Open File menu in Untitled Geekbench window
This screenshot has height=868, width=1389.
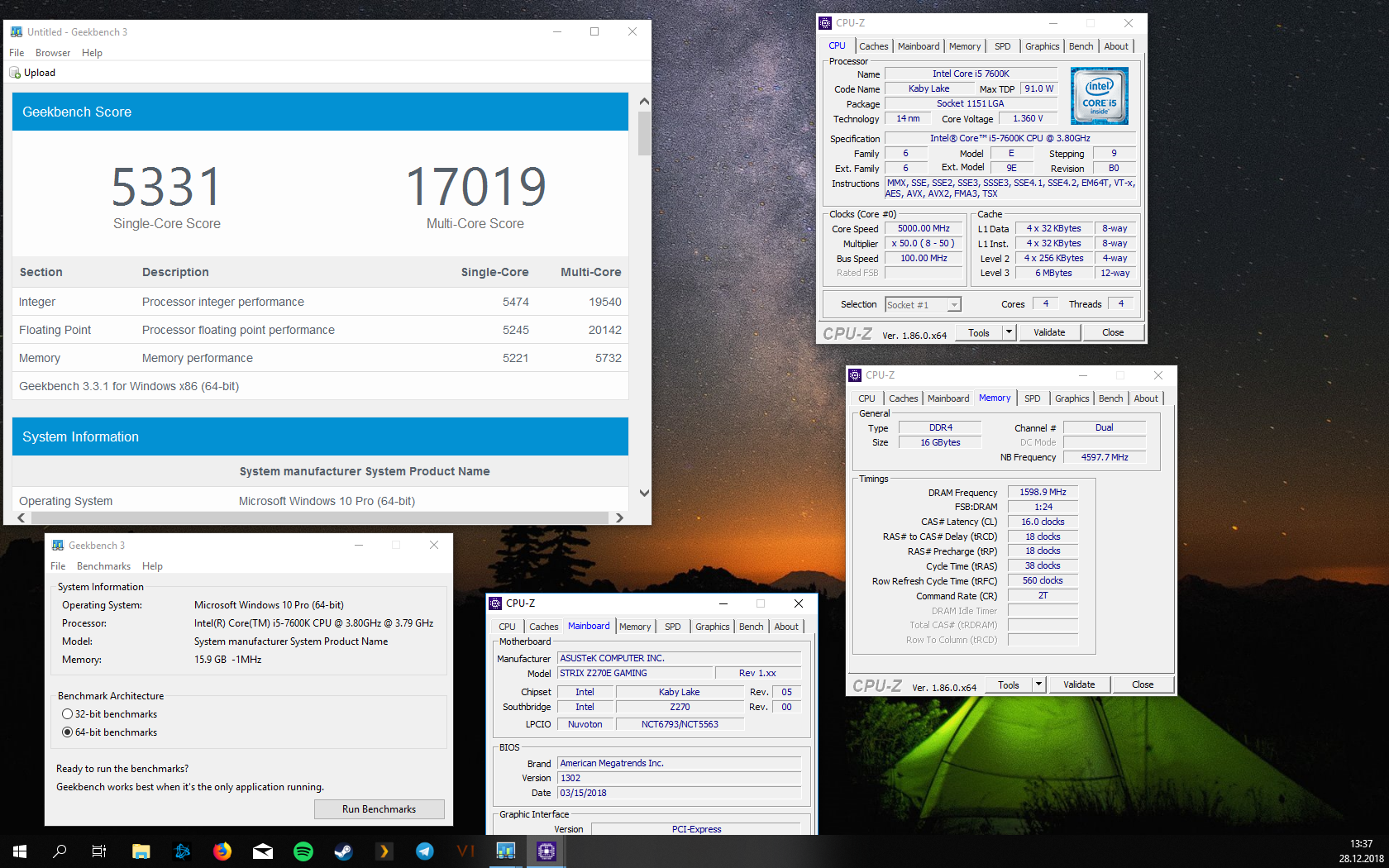17,53
